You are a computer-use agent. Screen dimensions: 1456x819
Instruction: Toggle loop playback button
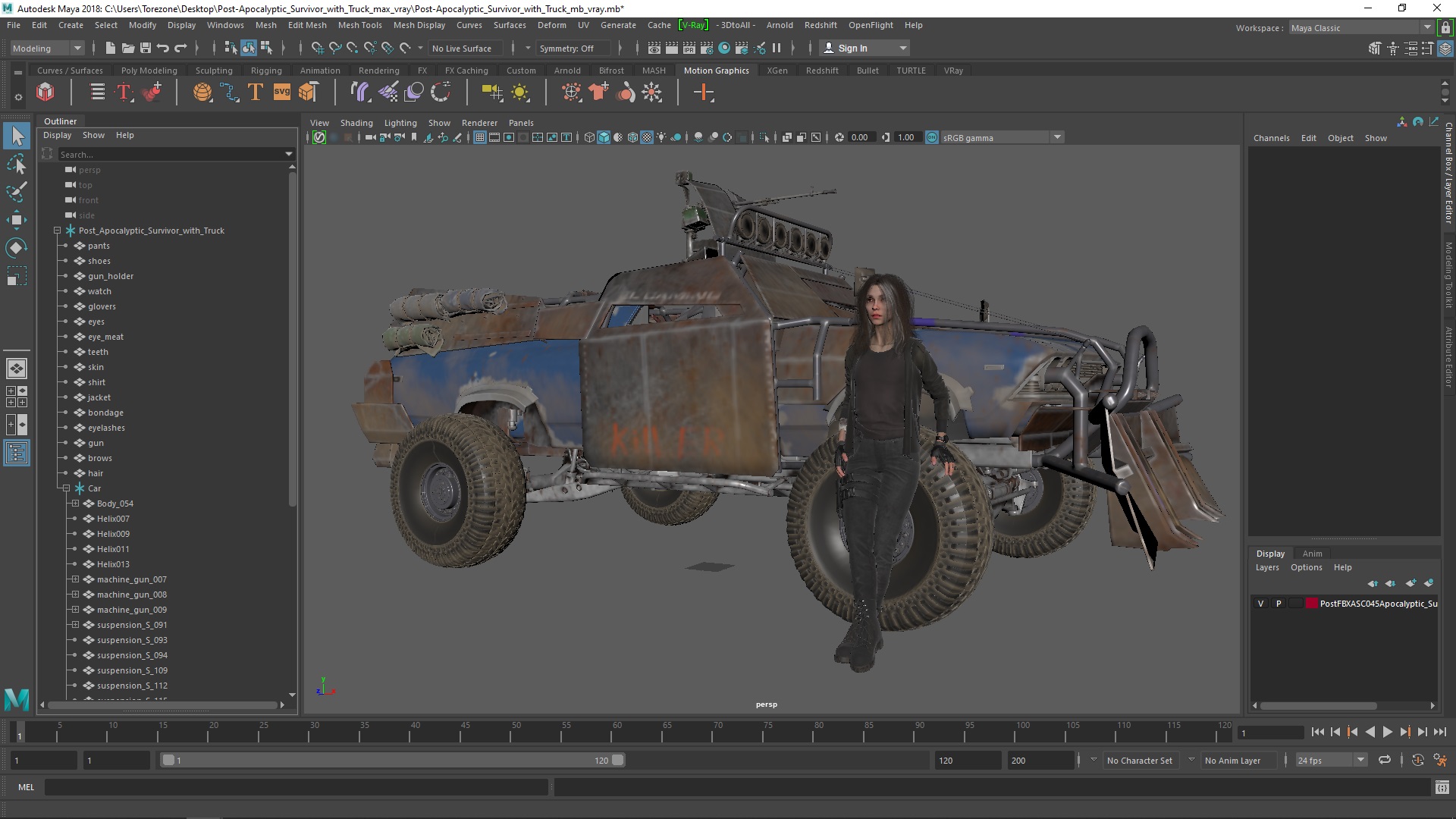1385,760
